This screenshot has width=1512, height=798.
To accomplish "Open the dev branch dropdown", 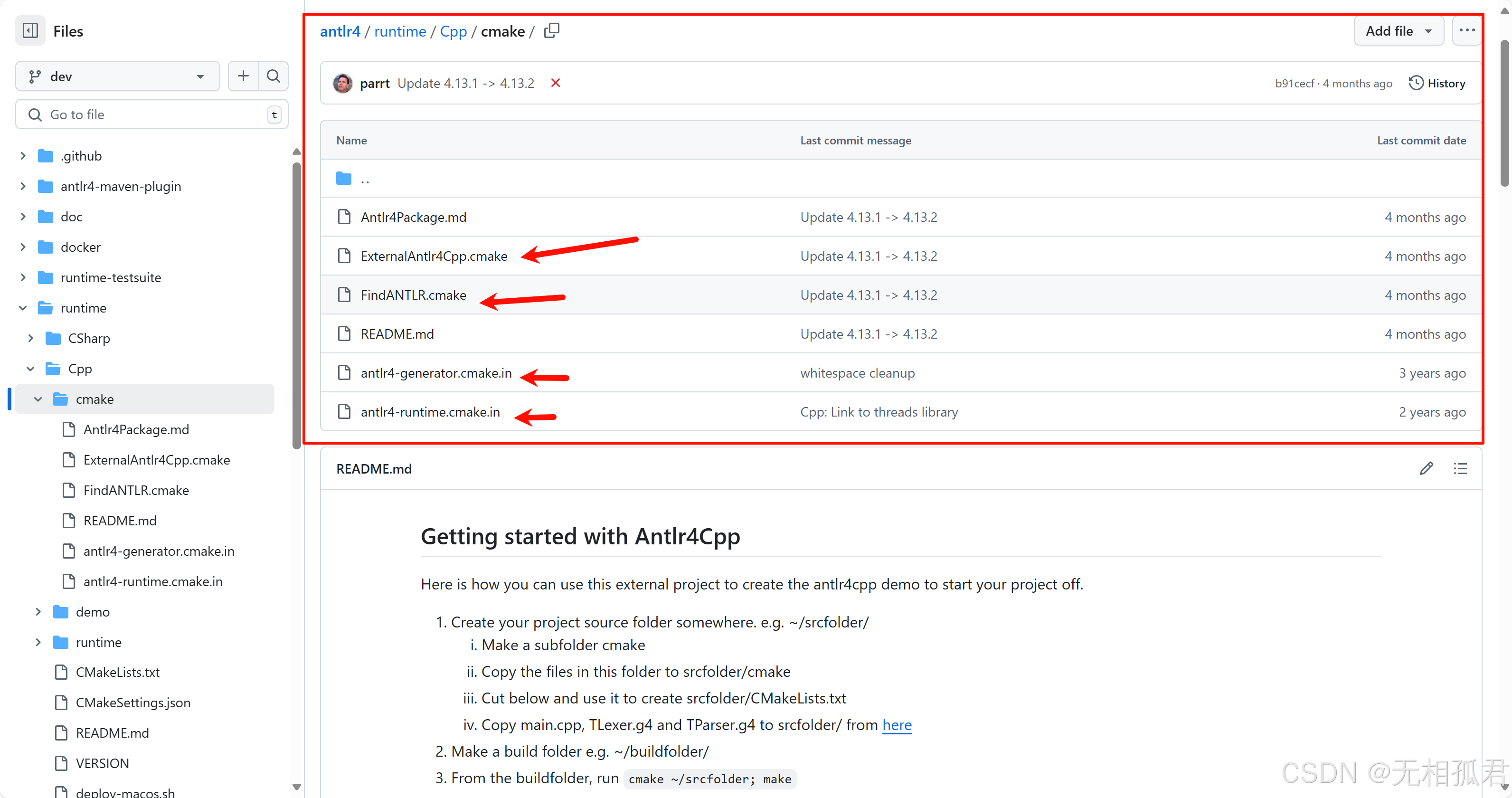I will (x=117, y=76).
